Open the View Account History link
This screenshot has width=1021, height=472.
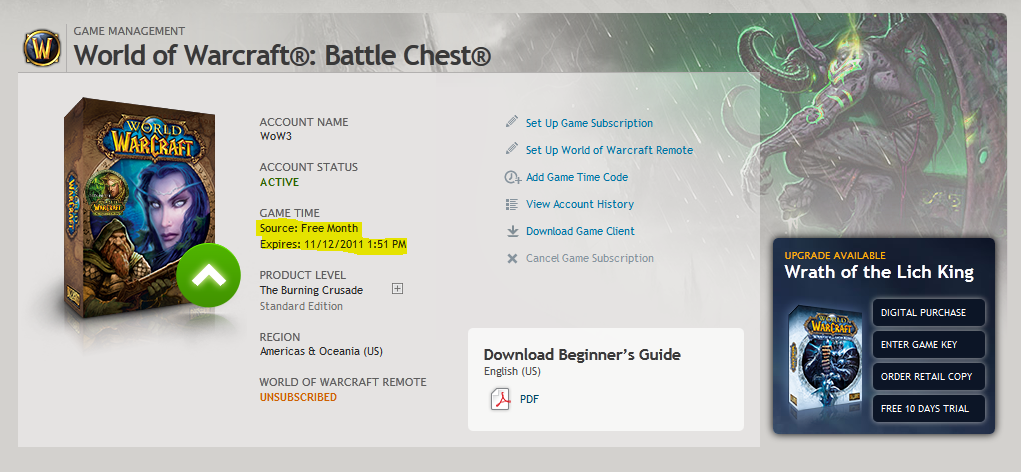coord(580,204)
